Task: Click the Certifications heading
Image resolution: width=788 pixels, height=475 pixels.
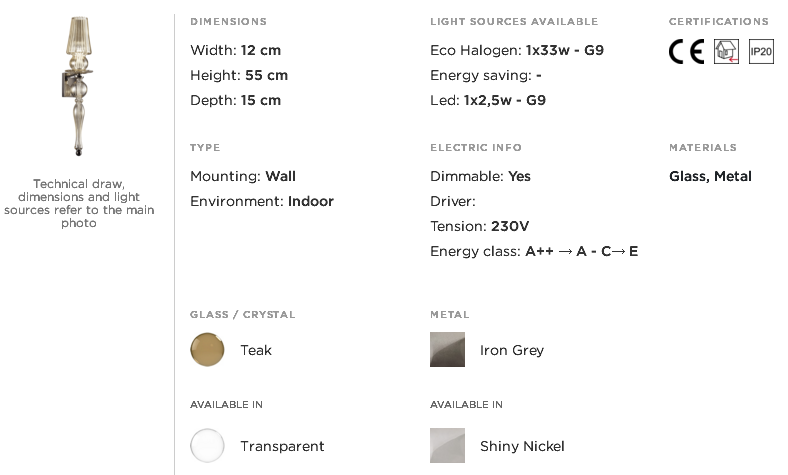Action: pos(719,22)
